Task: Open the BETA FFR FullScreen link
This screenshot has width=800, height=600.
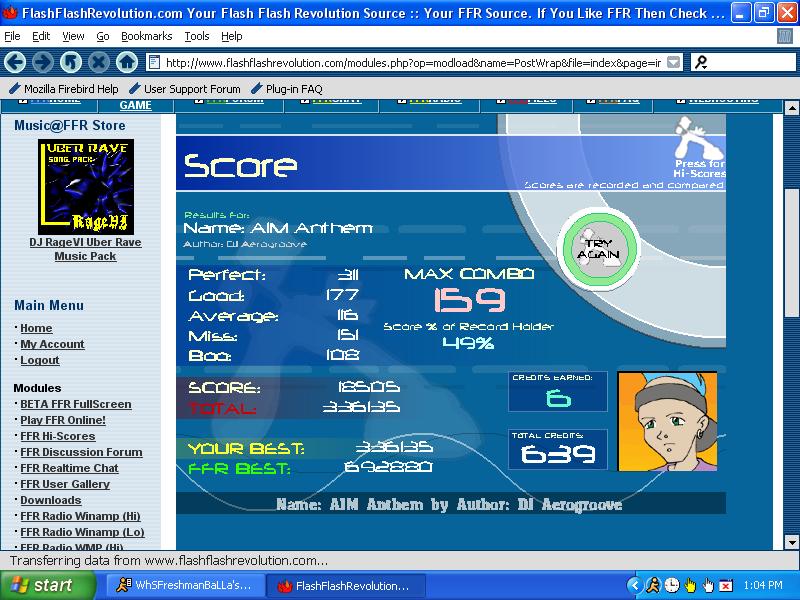Action: point(76,404)
